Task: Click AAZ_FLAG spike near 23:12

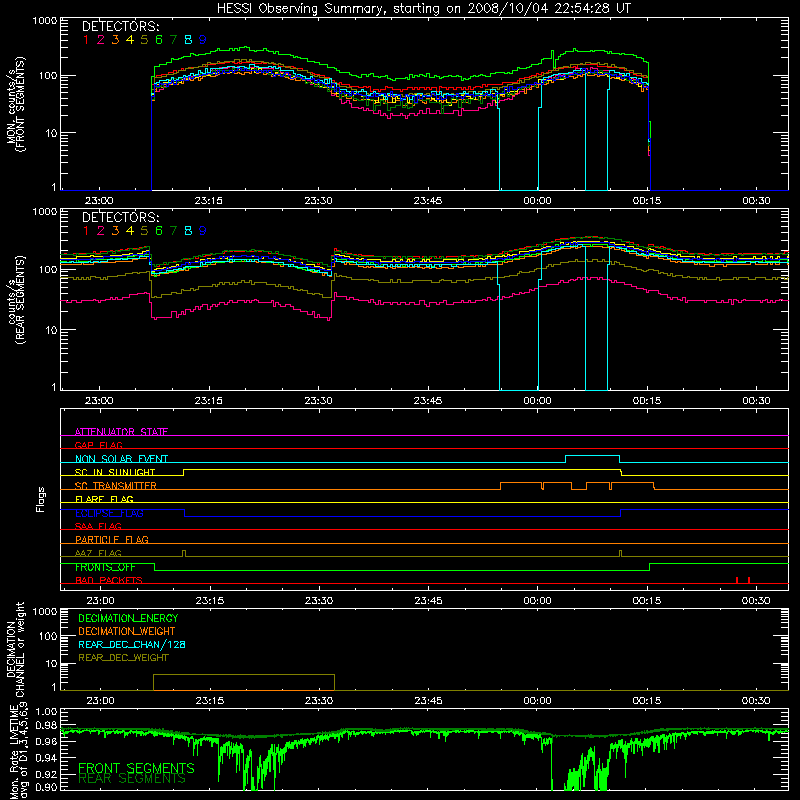Action: pyautogui.click(x=184, y=553)
